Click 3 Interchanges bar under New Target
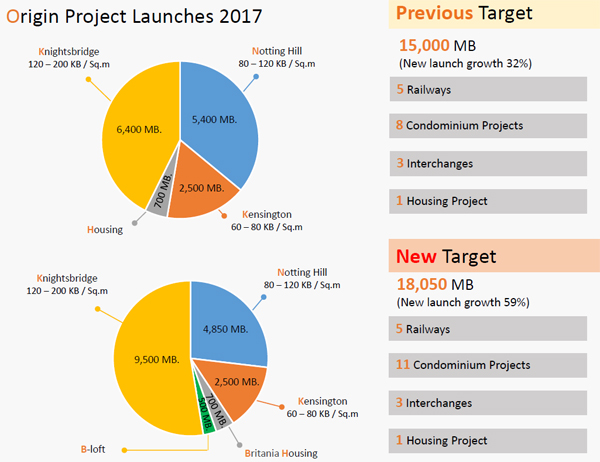This screenshot has width=600, height=462. coord(487,402)
